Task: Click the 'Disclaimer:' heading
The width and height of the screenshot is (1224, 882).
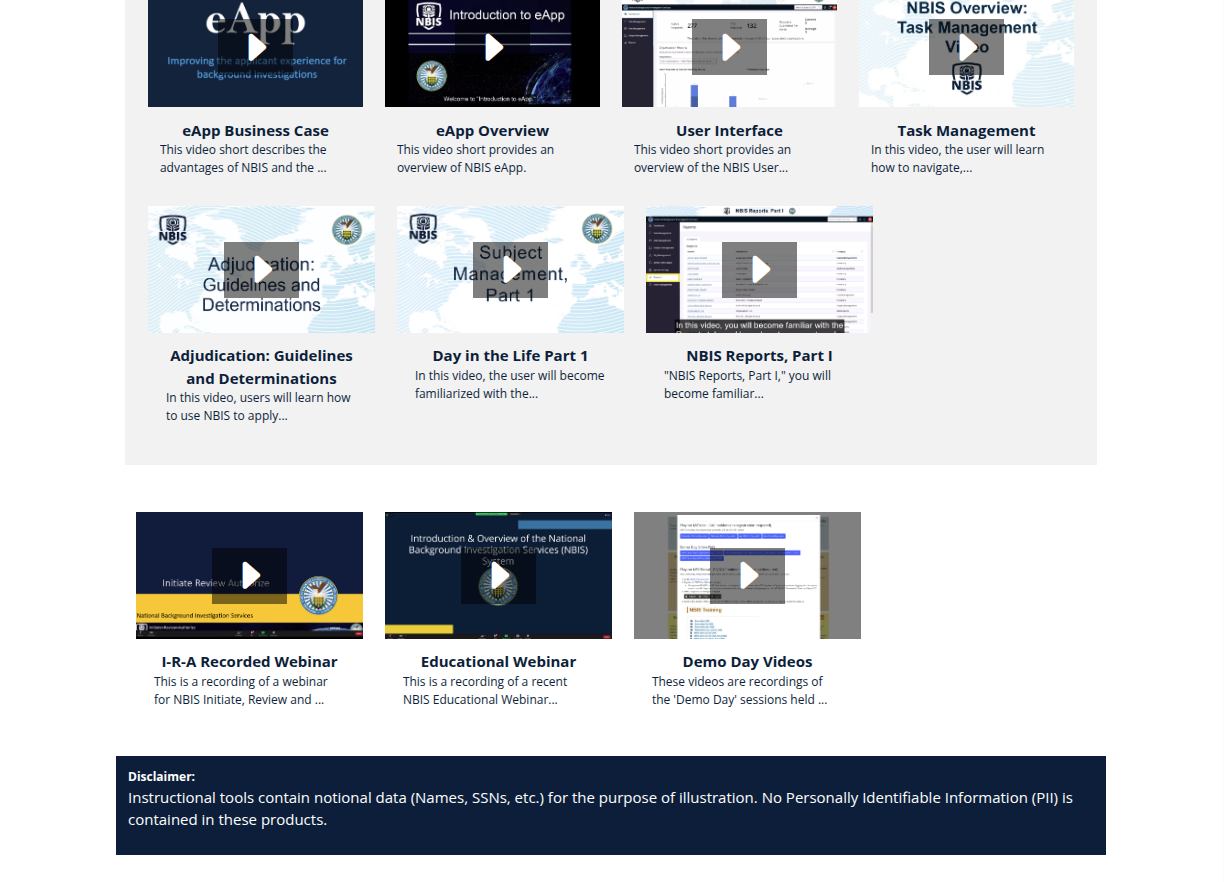Action: [161, 777]
